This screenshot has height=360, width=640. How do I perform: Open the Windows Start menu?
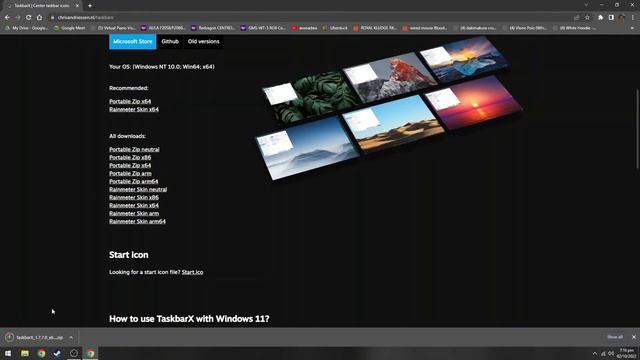click(8, 353)
